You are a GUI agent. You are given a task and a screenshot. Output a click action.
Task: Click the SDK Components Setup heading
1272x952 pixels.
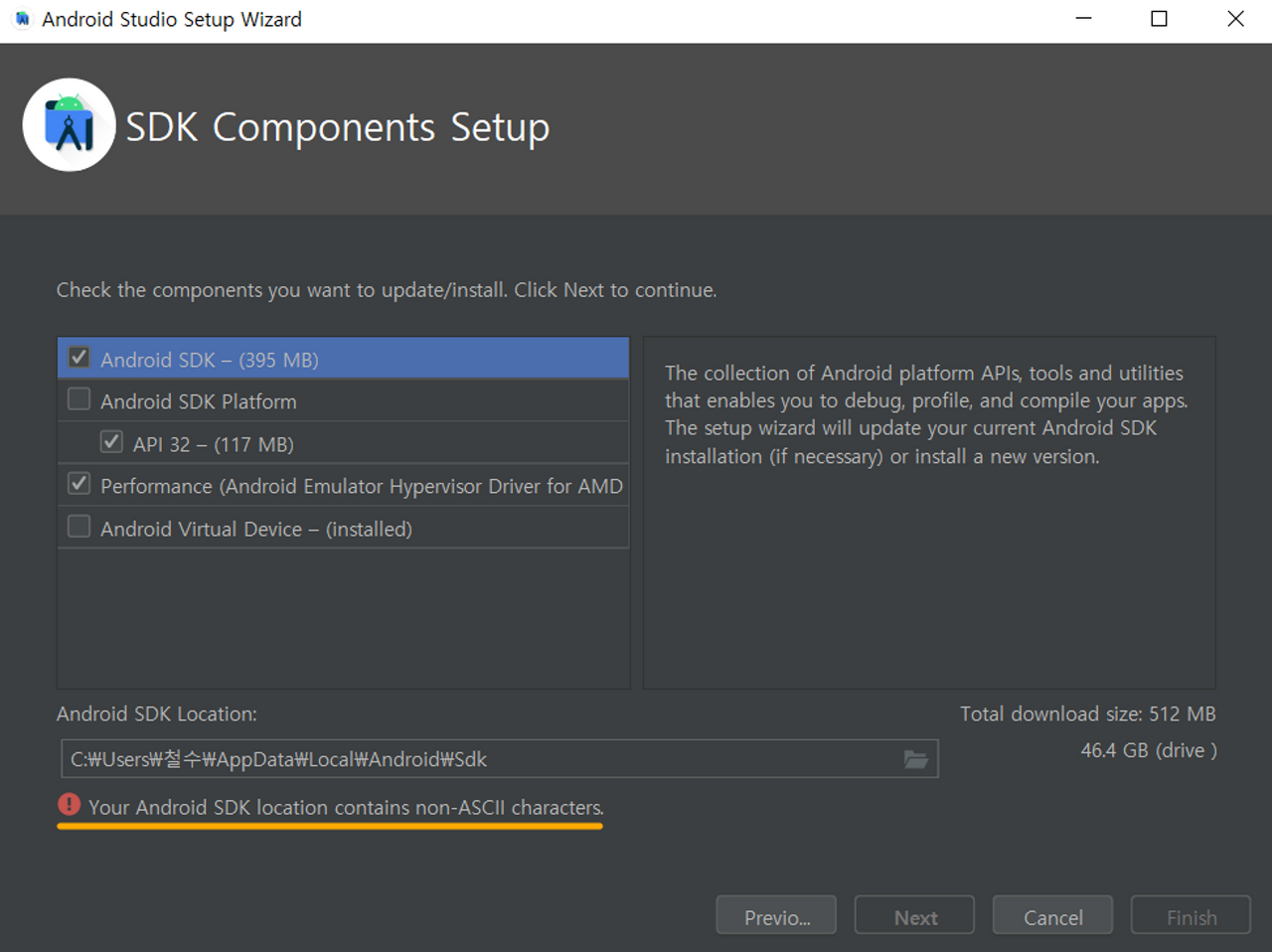(x=338, y=127)
